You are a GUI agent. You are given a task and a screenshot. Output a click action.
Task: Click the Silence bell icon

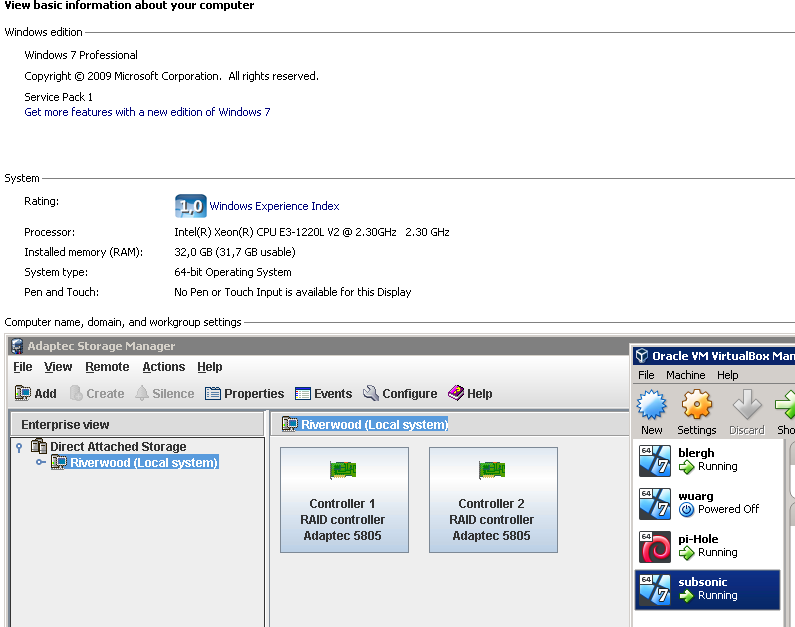(x=142, y=393)
